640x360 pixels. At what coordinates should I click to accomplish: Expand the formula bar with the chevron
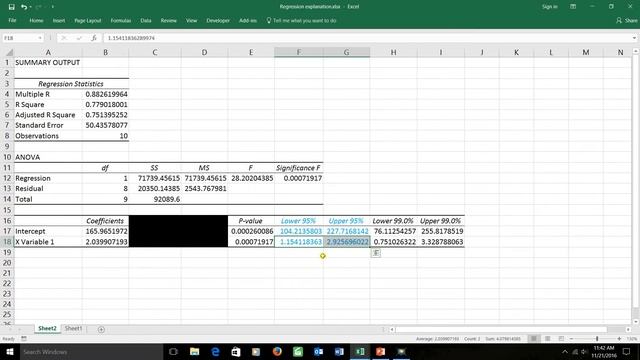pos(634,38)
